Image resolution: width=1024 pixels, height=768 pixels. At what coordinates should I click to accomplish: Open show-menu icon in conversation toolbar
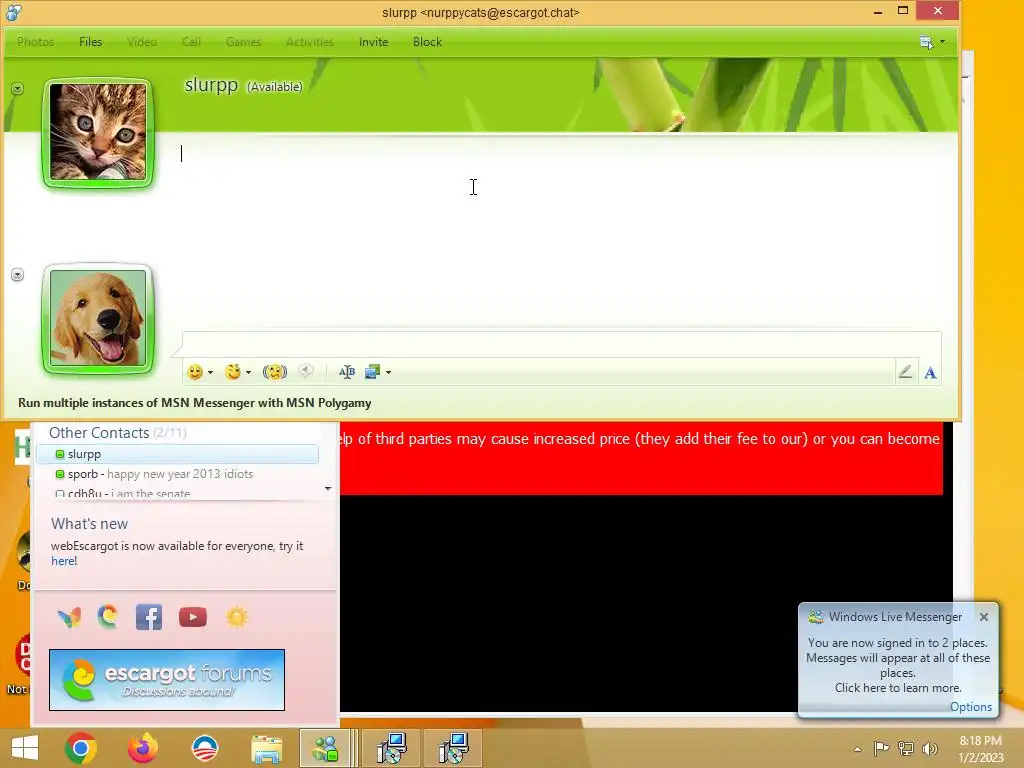(926, 42)
